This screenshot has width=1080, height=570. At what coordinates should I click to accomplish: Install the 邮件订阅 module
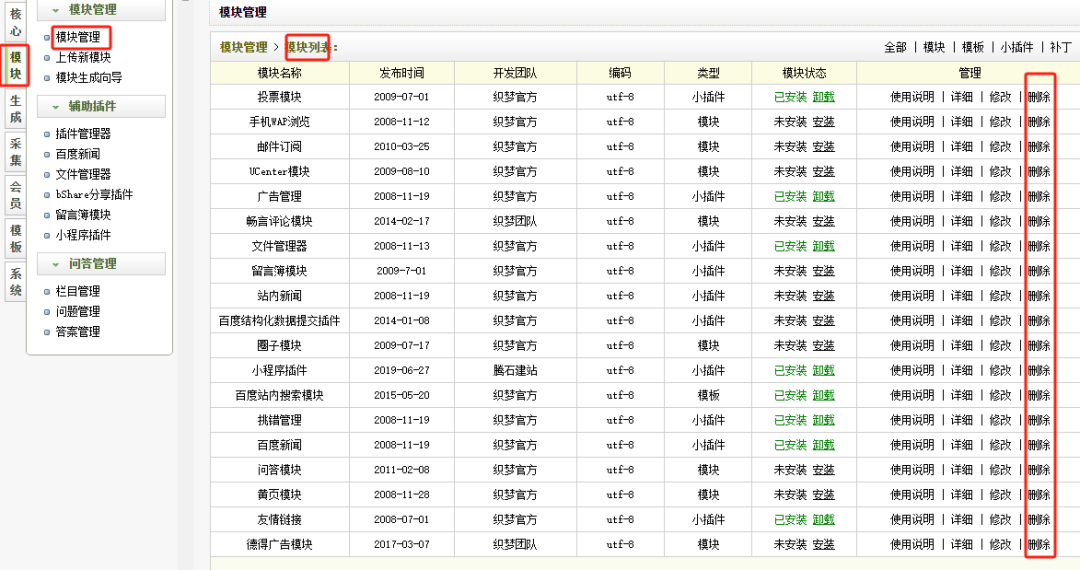click(824, 147)
